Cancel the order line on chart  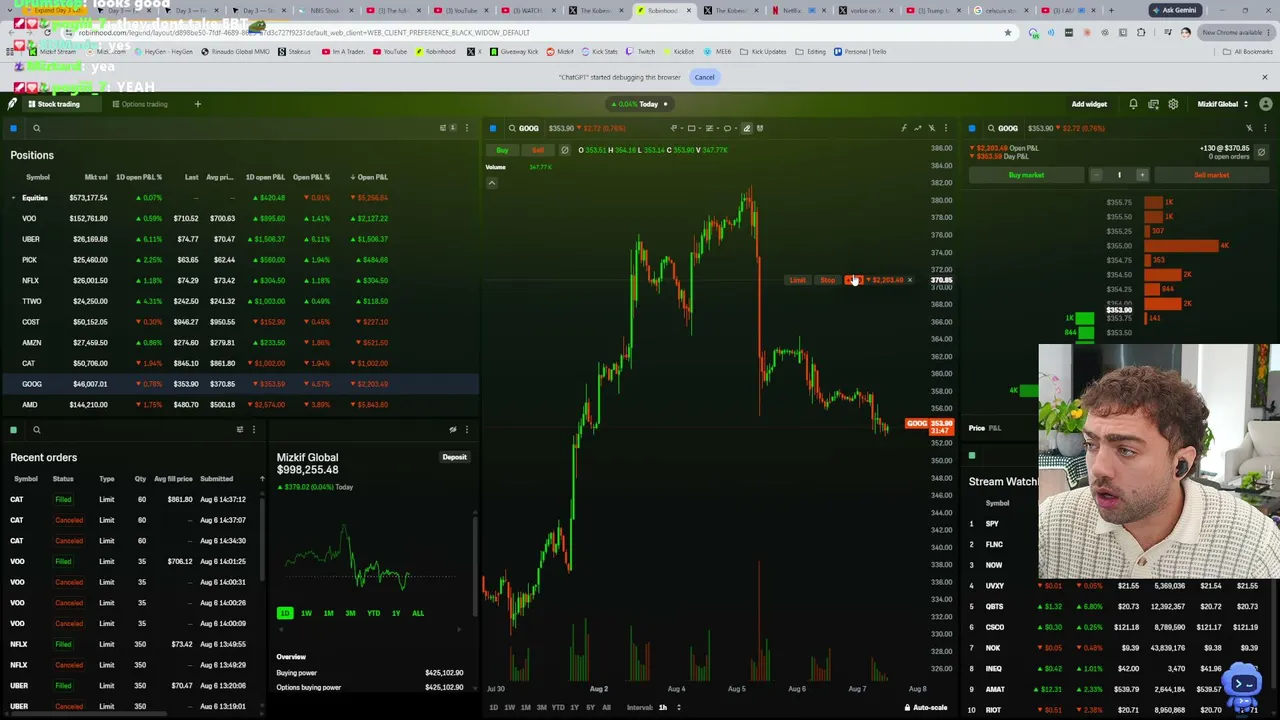tap(909, 280)
